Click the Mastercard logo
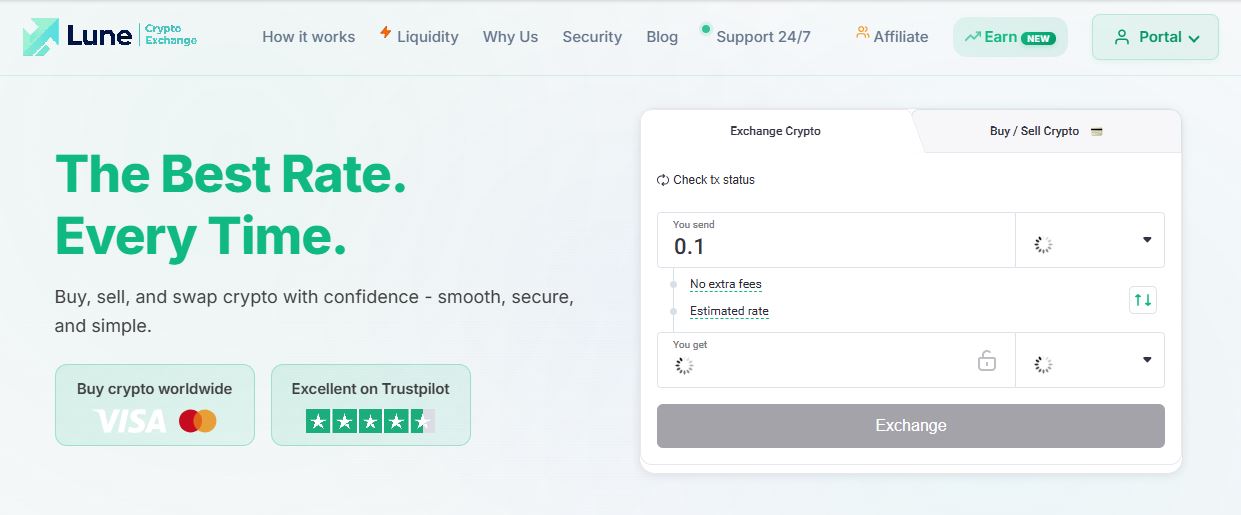The image size is (1241, 515). pyautogui.click(x=198, y=421)
